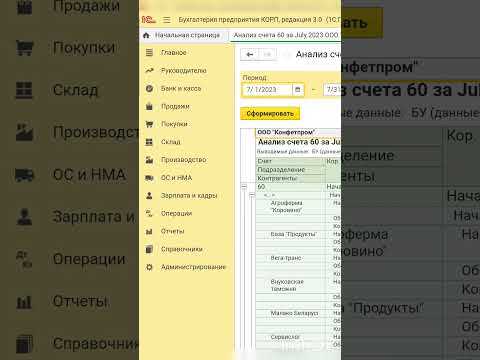Viewport: 480px width, 360px height.
Task: Select the Счет column header cell
Action: click(x=290, y=161)
